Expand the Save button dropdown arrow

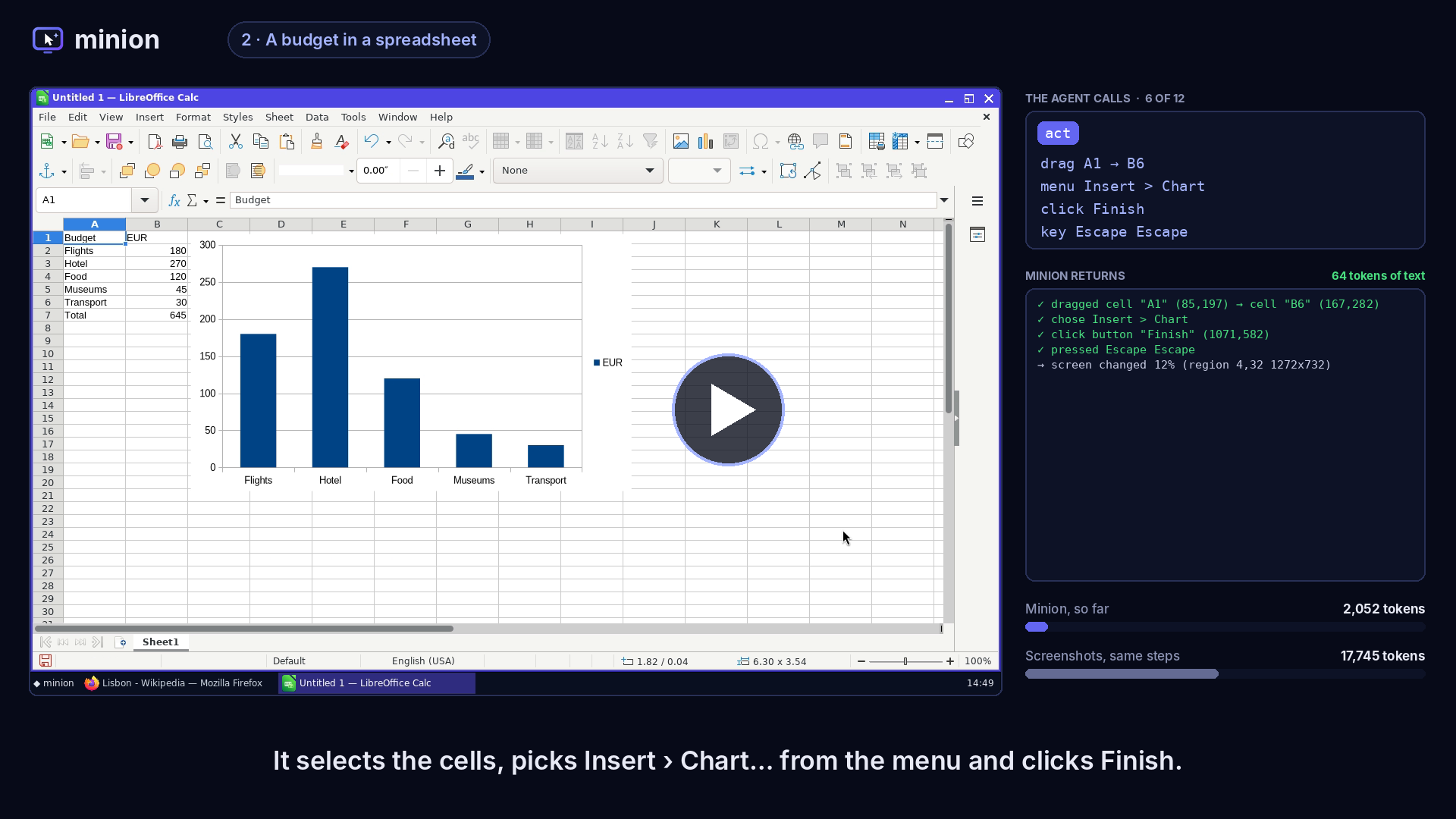tap(130, 143)
